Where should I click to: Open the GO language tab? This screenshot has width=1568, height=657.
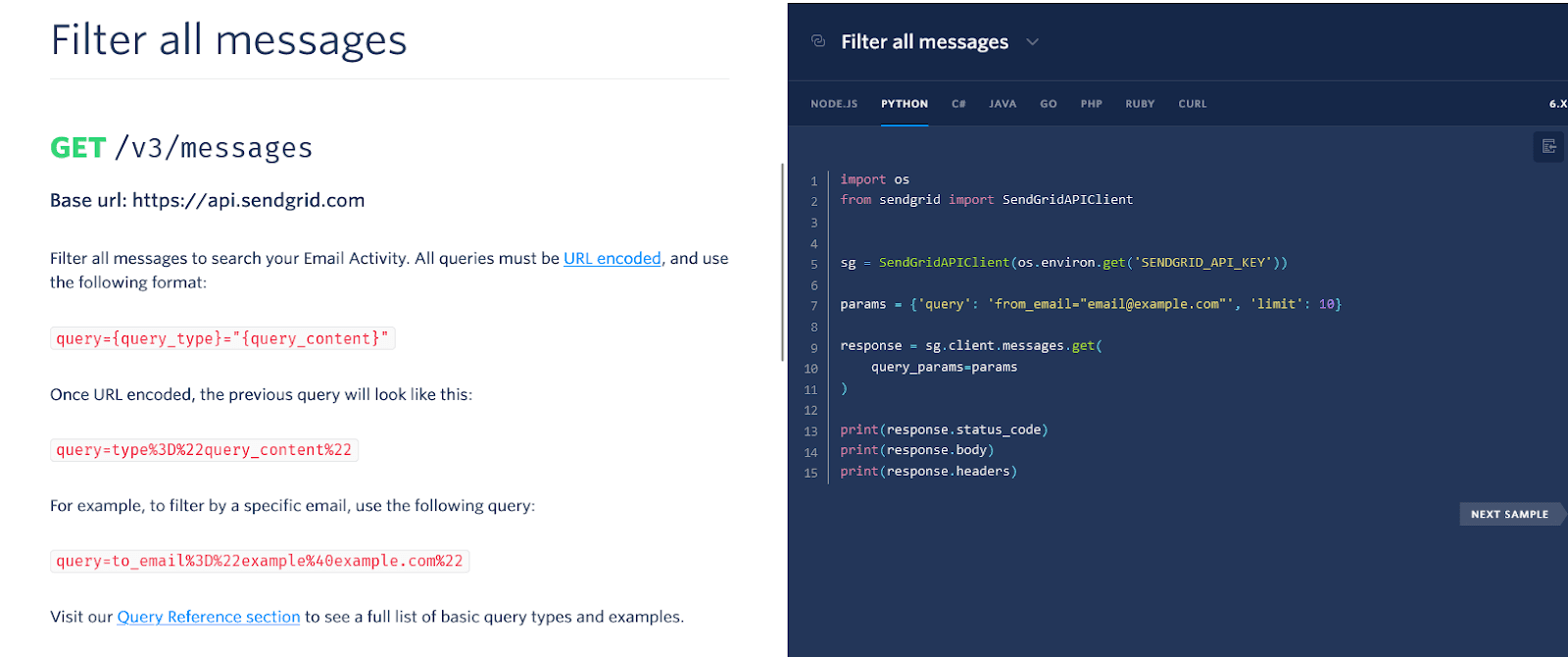click(x=1048, y=104)
